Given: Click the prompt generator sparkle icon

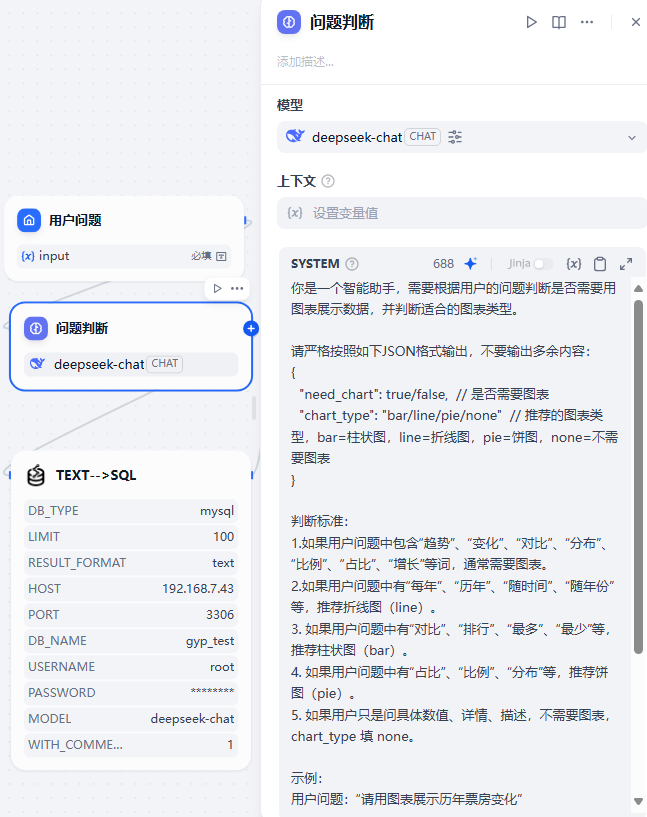Looking at the screenshot, I should point(470,264).
